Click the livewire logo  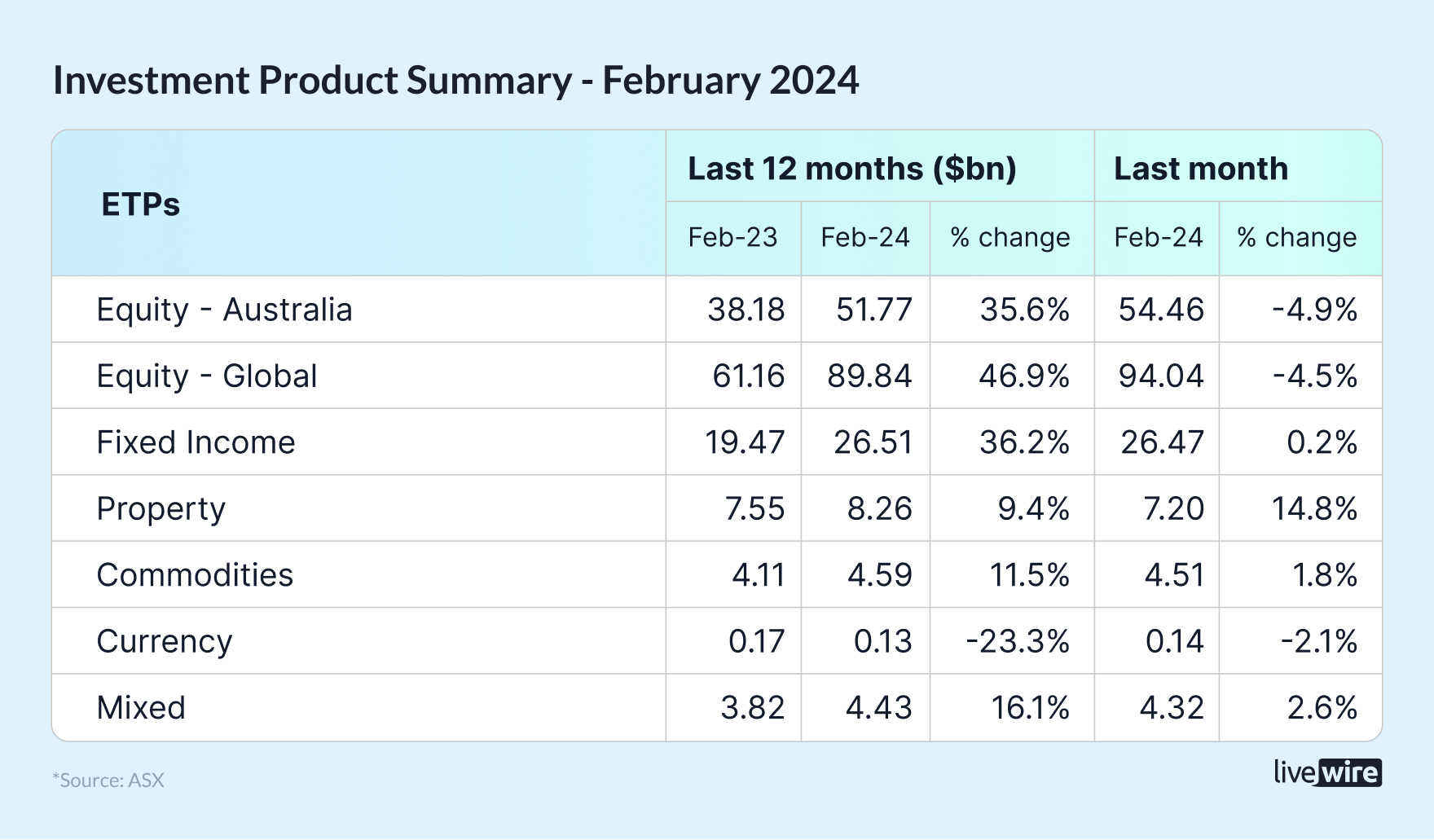(1326, 772)
